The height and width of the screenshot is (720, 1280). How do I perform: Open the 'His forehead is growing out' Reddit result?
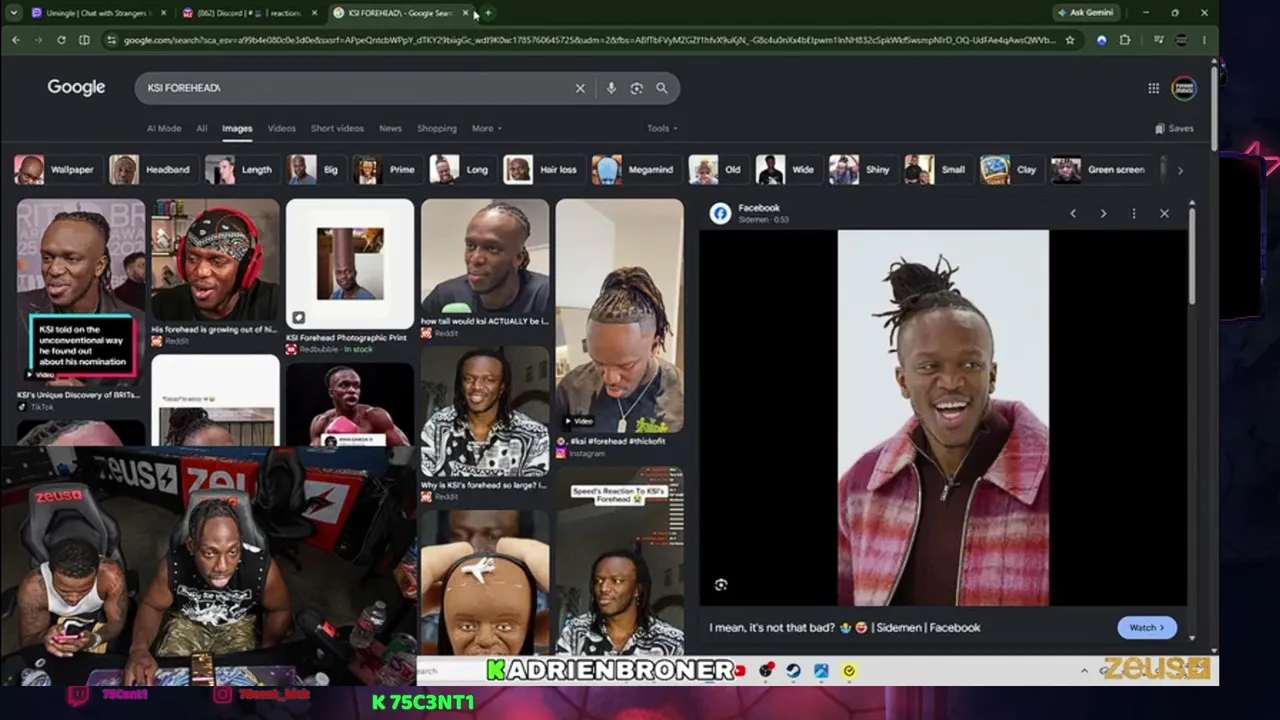click(215, 273)
